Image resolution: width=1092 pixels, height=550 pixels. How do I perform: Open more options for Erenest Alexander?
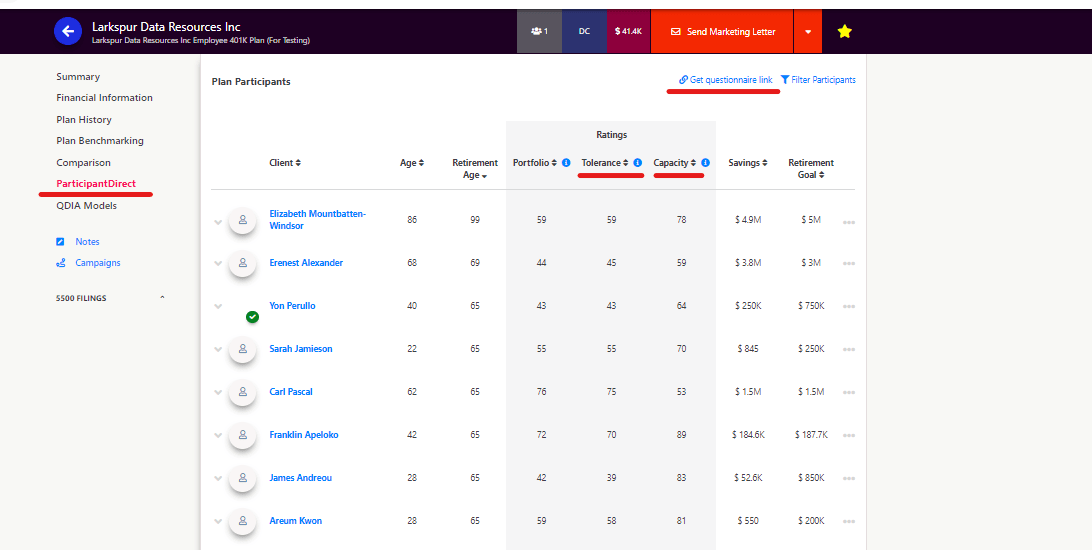pos(848,263)
